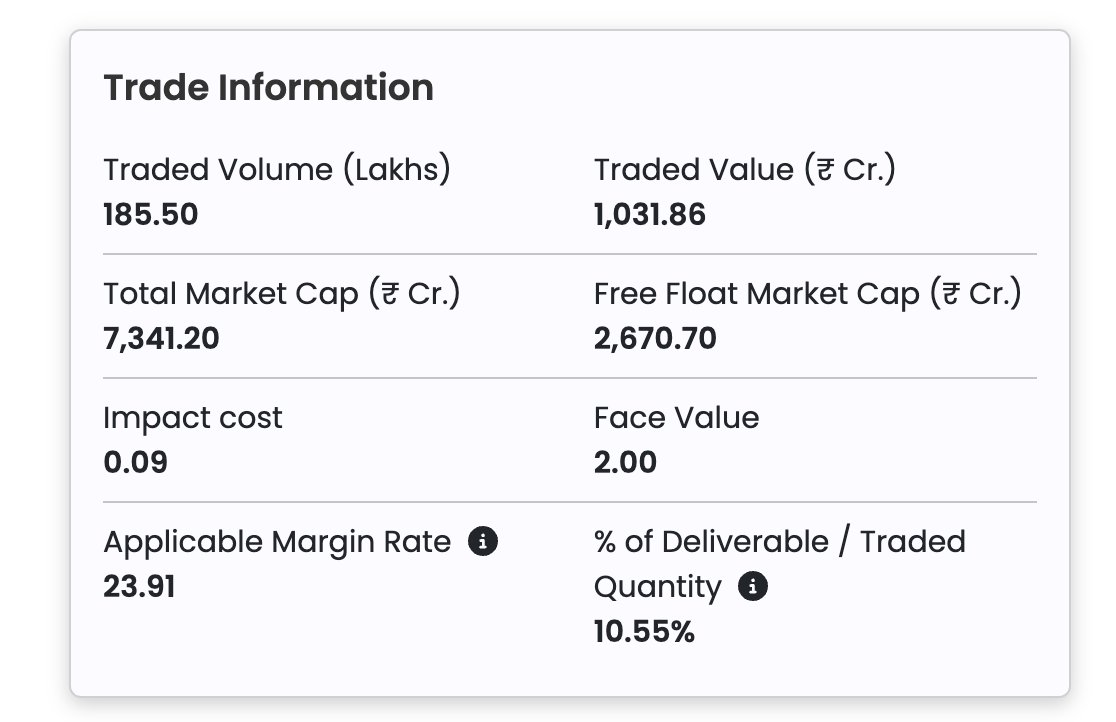This screenshot has height=722, width=1116.
Task: Select the 2.00 face value figure
Action: [625, 462]
